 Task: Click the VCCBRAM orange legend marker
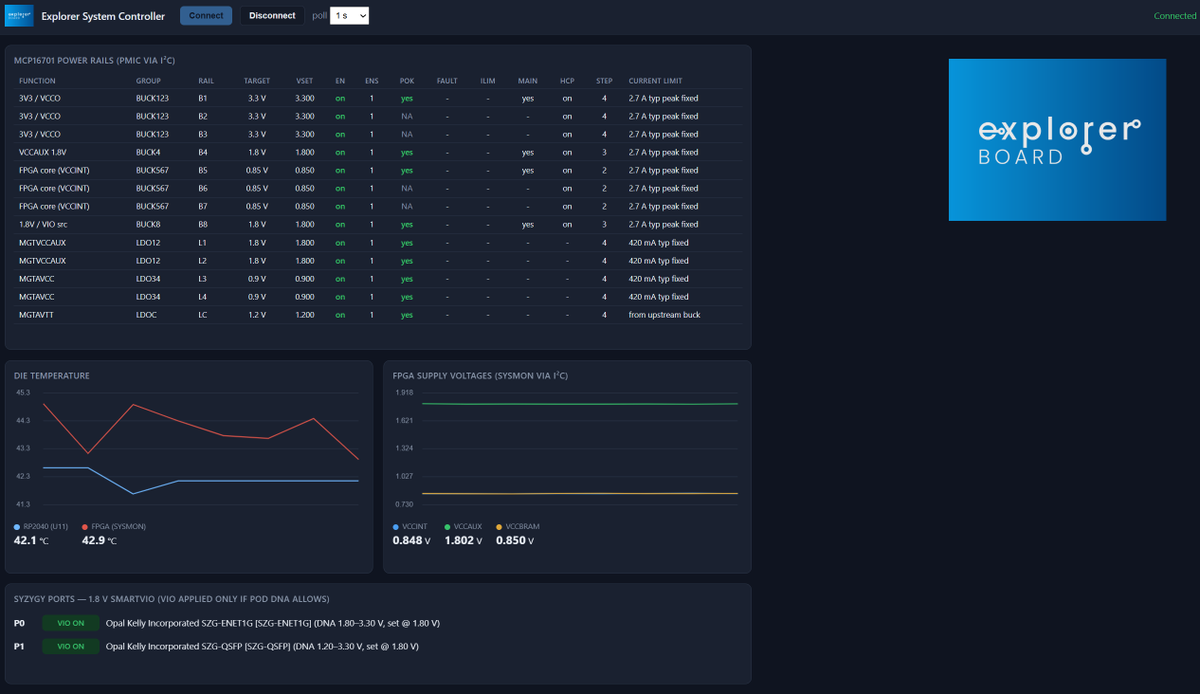(499, 526)
